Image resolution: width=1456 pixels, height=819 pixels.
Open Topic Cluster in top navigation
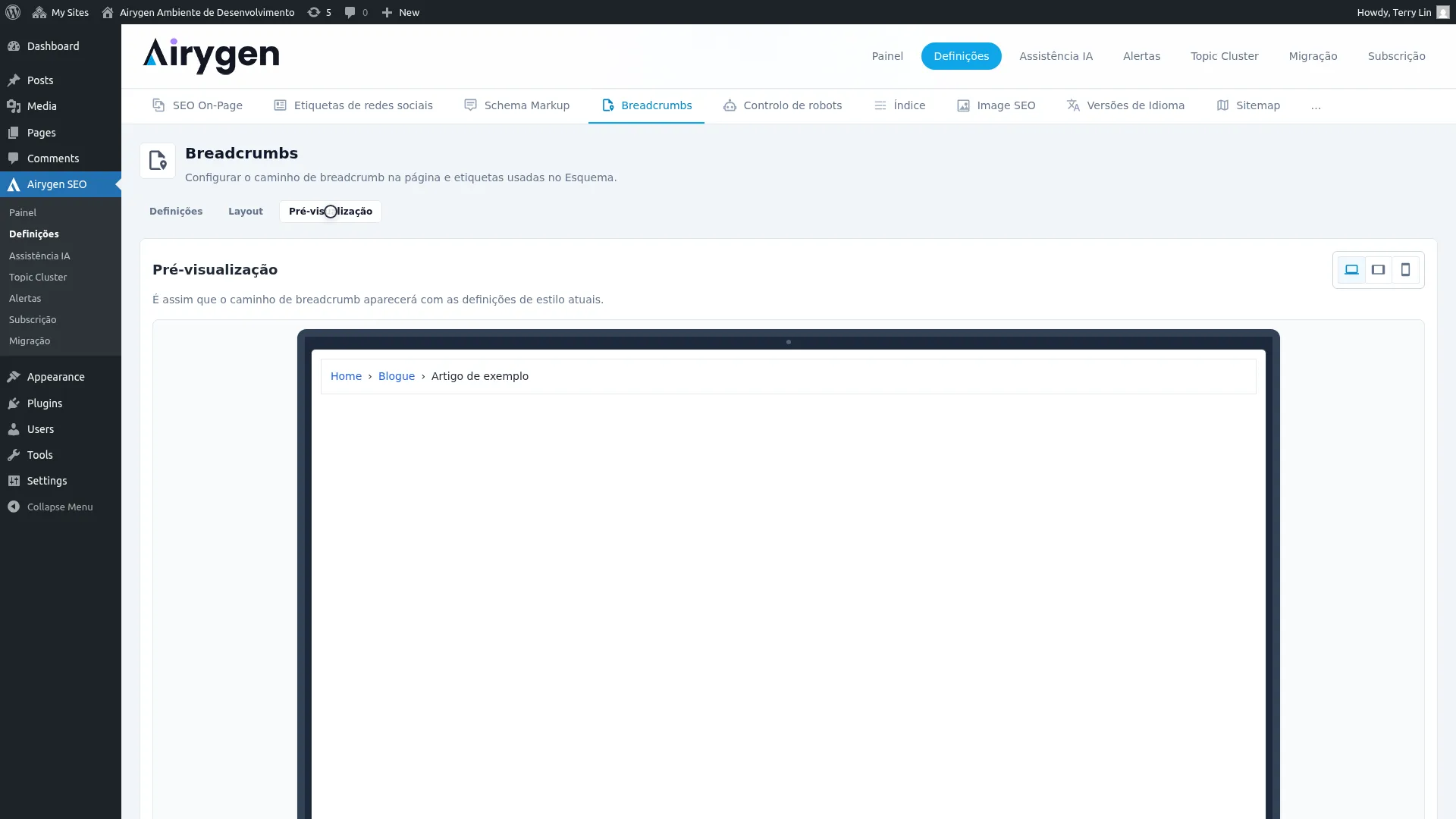(1224, 56)
